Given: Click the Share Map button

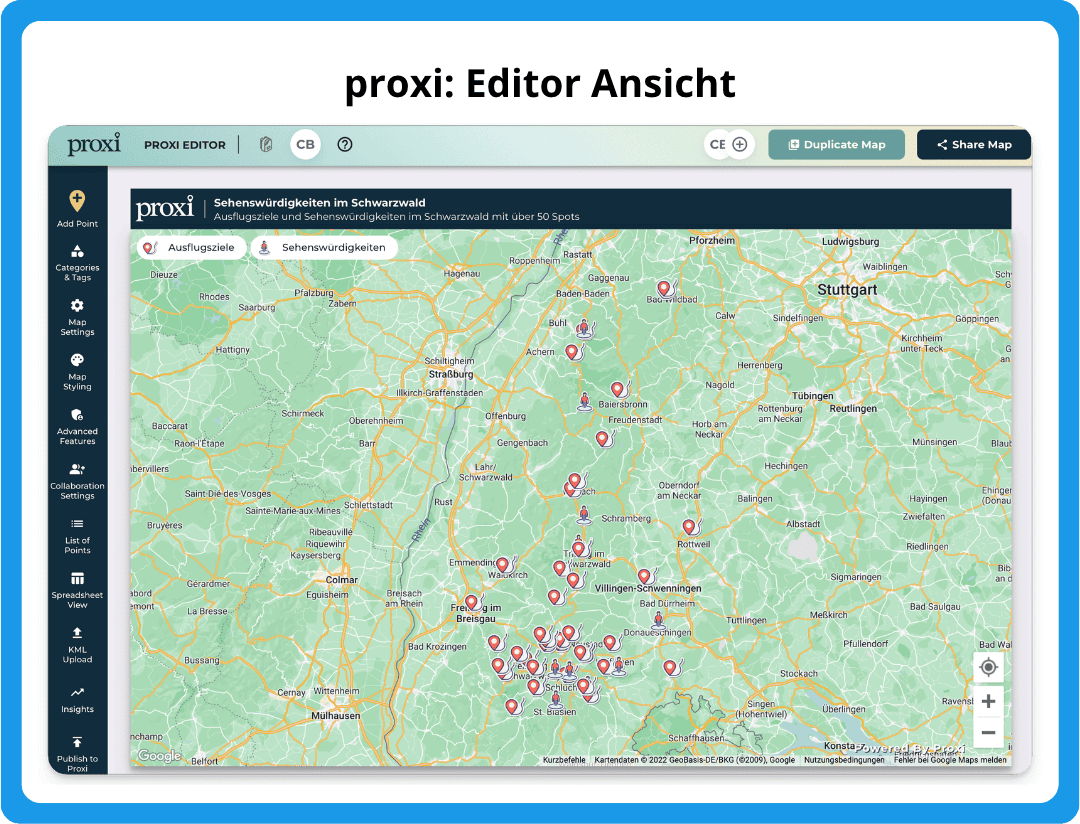Looking at the screenshot, I should (x=974, y=145).
